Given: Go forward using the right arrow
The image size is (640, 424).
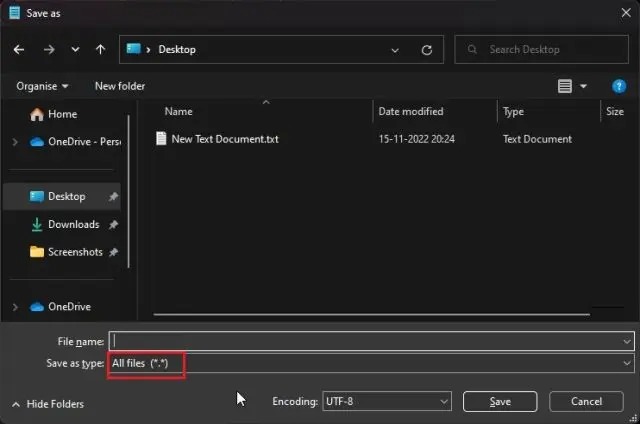Looking at the screenshot, I should [x=49, y=50].
